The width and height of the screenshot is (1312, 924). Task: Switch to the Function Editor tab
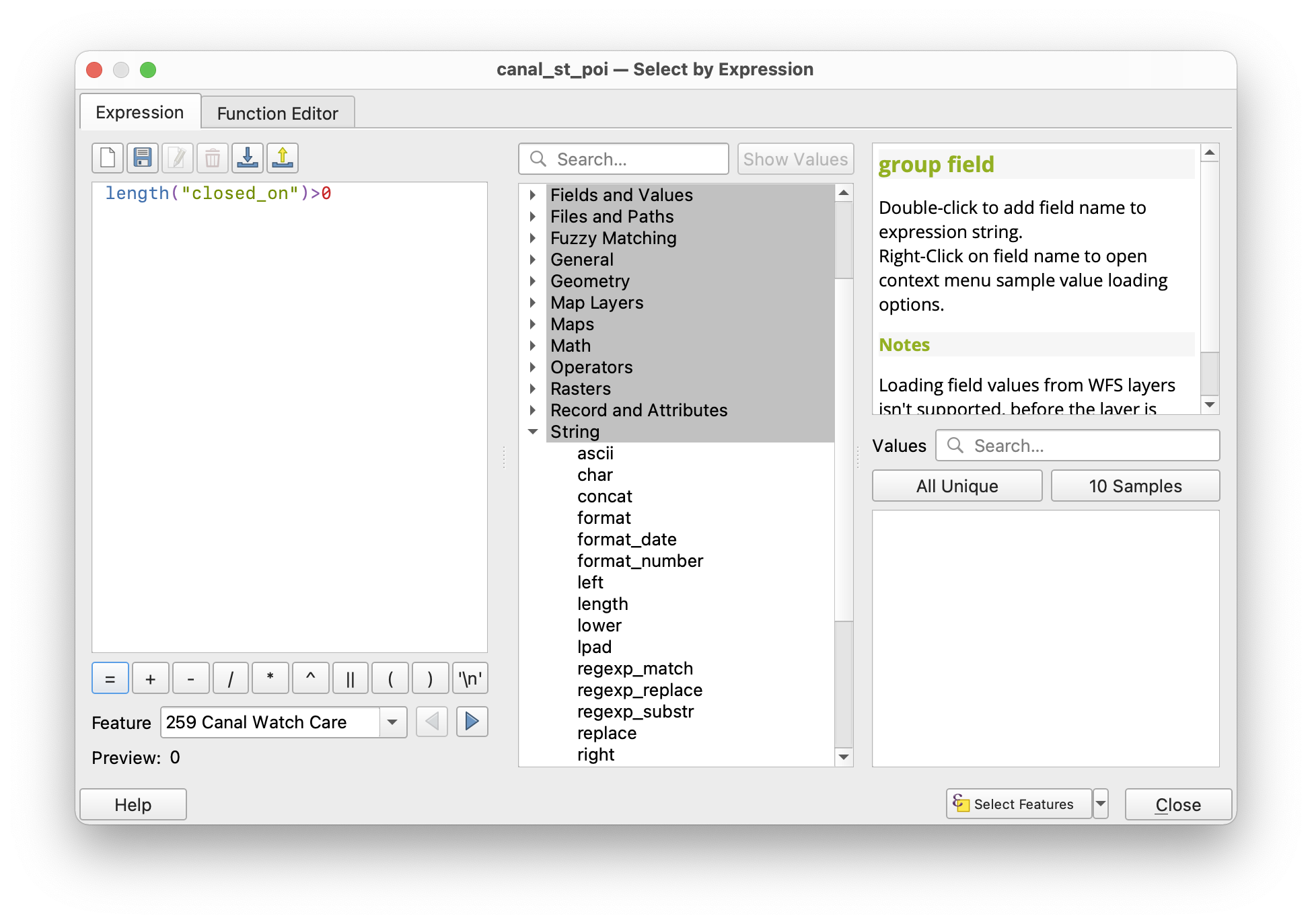pos(277,113)
